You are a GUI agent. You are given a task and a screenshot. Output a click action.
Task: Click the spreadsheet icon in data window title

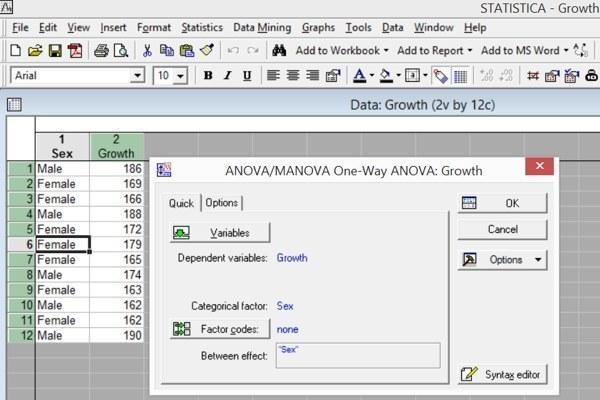[14, 104]
